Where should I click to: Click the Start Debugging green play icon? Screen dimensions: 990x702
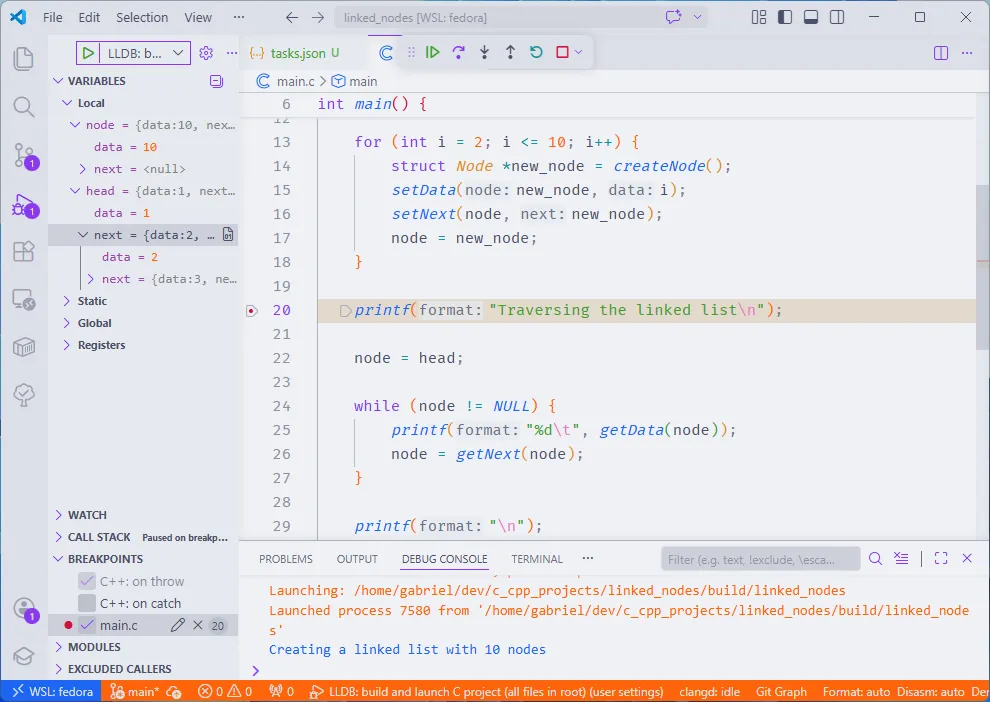[x=88, y=53]
